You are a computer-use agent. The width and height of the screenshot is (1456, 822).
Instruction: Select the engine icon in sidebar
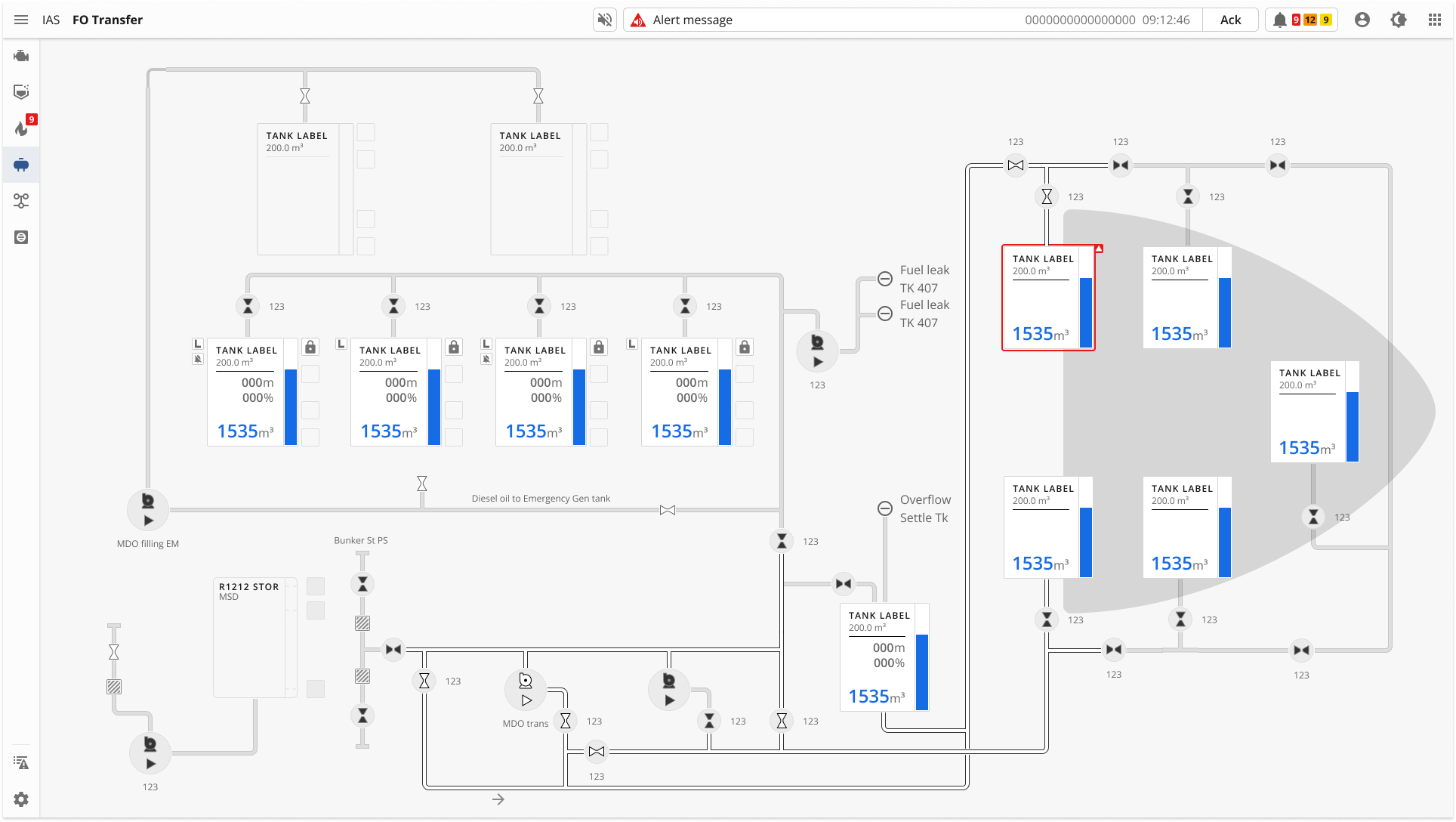[x=21, y=56]
